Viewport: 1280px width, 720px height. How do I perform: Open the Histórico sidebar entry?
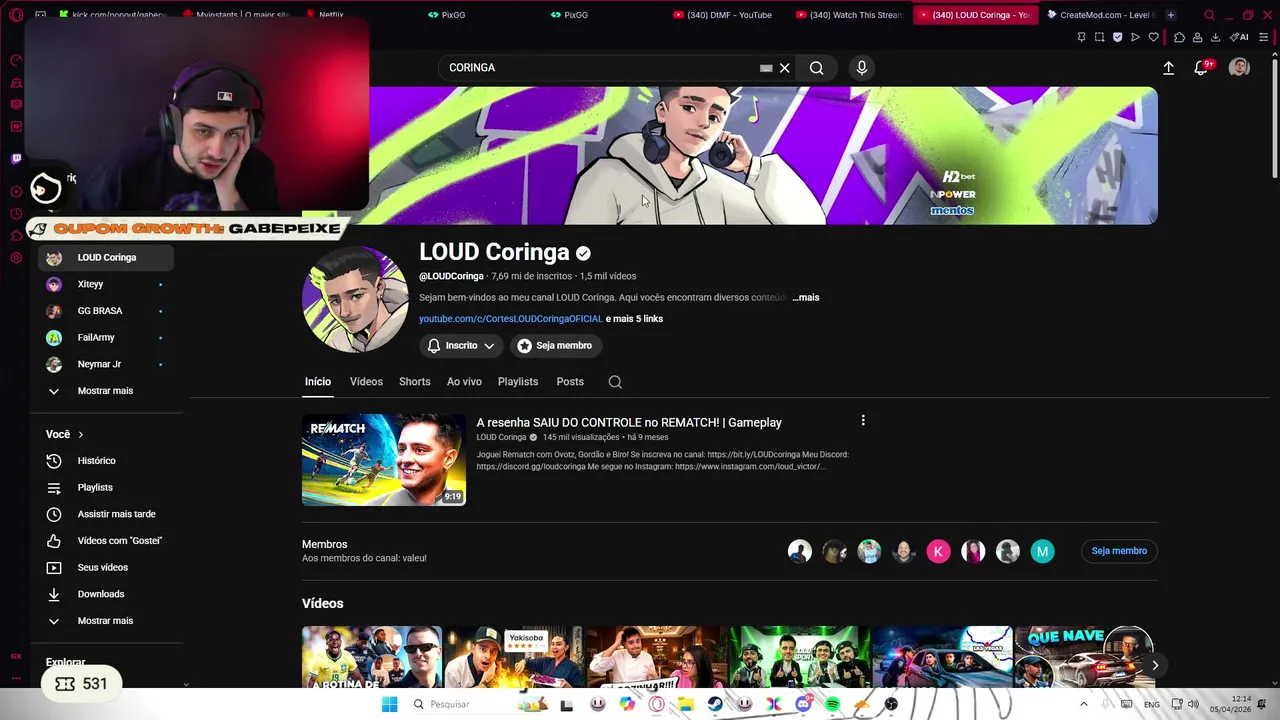(x=106, y=461)
